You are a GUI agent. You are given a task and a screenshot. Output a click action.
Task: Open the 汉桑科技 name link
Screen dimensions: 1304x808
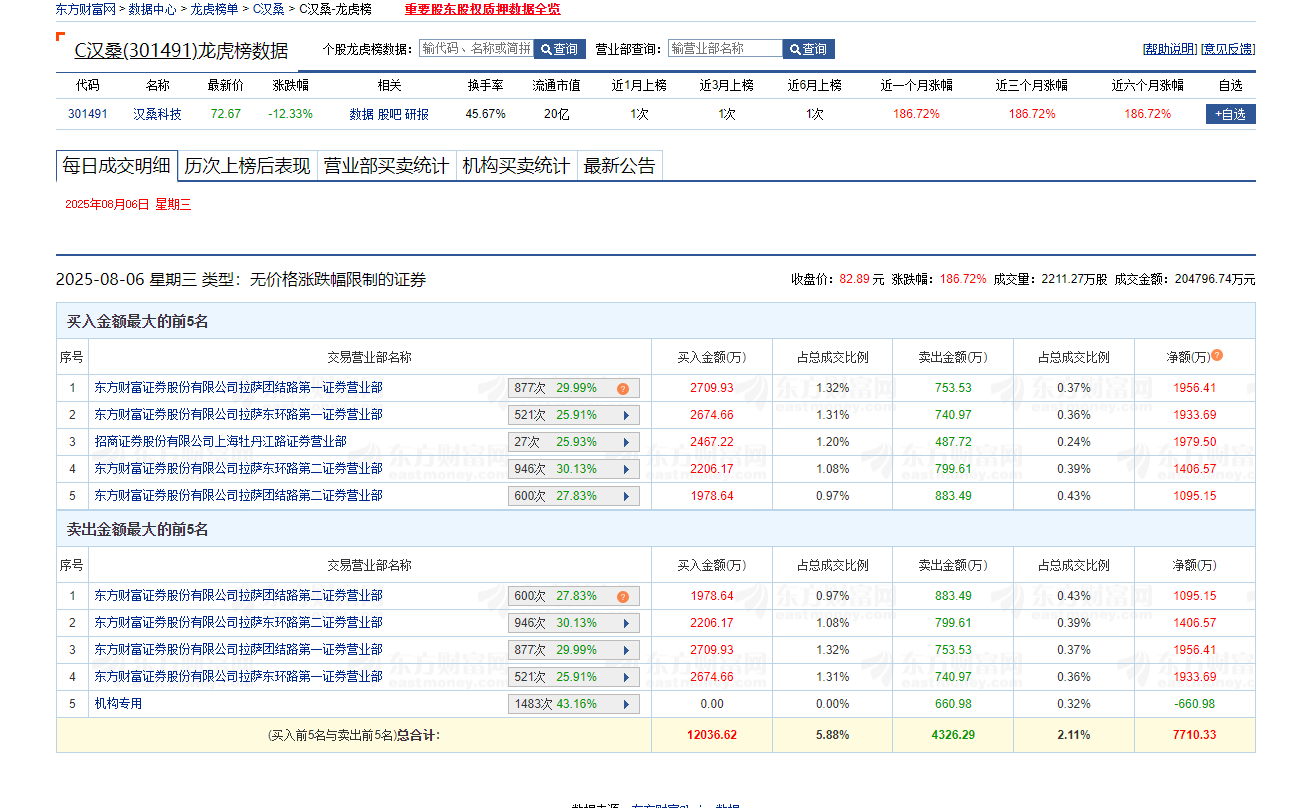(x=158, y=114)
